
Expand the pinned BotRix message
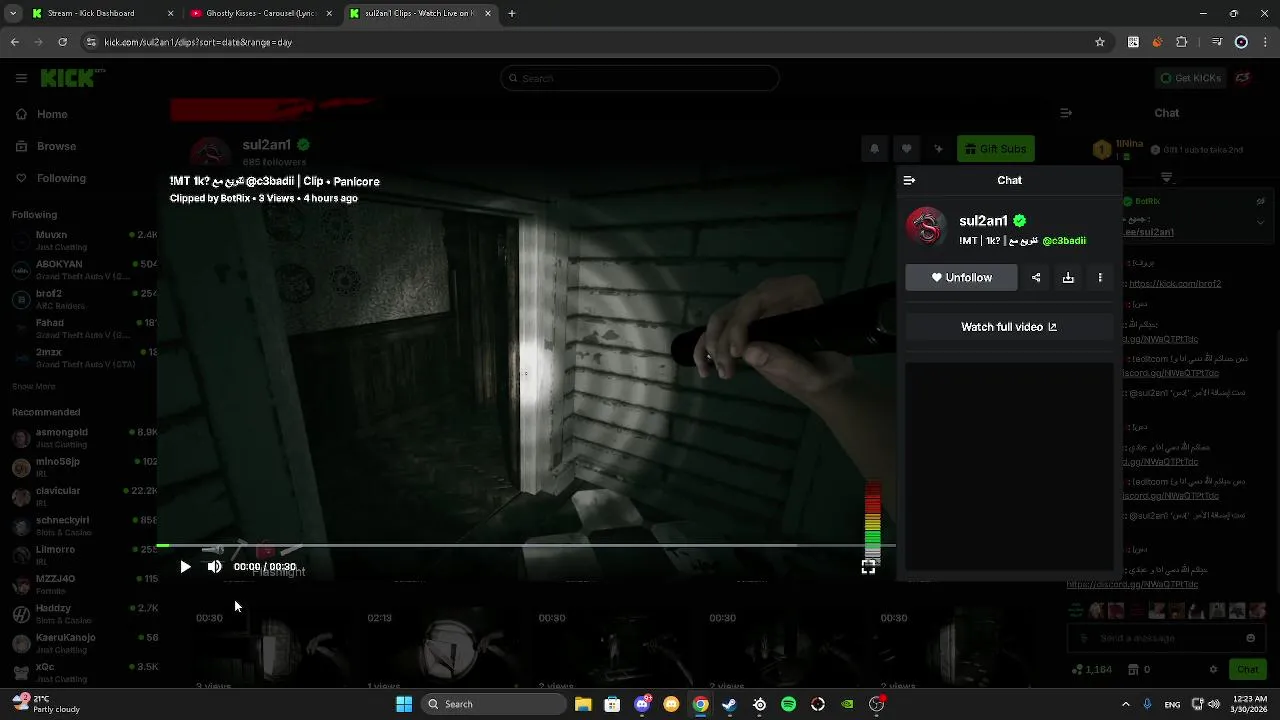pyautogui.click(x=1260, y=222)
